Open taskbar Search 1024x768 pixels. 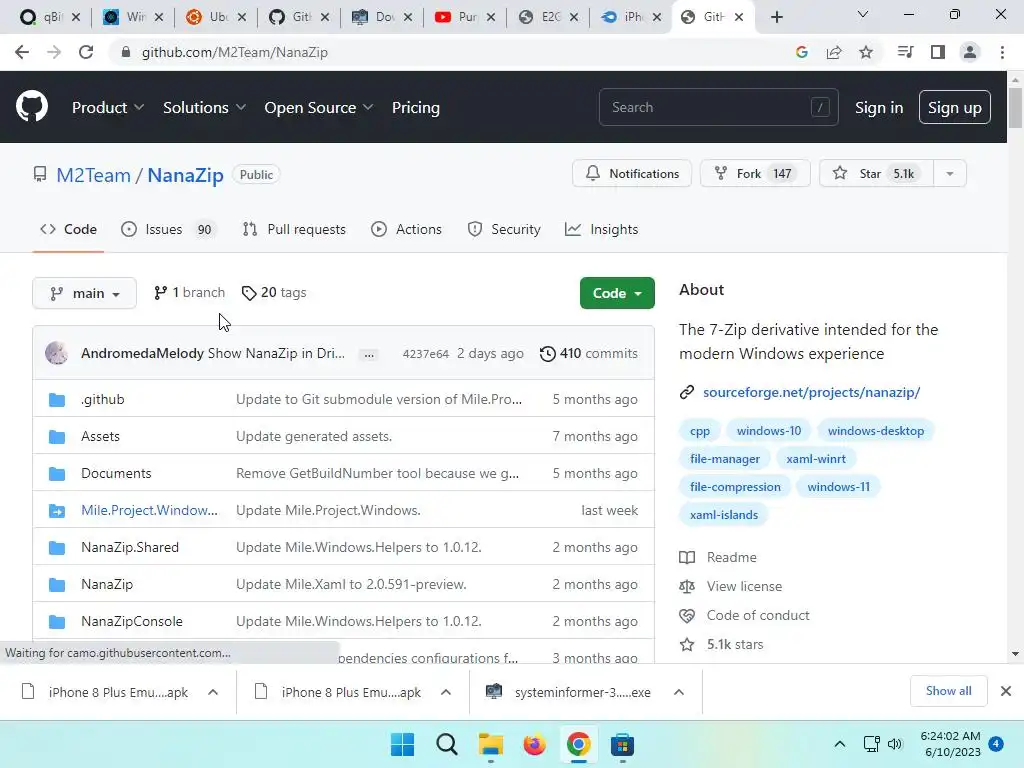pyautogui.click(x=447, y=744)
